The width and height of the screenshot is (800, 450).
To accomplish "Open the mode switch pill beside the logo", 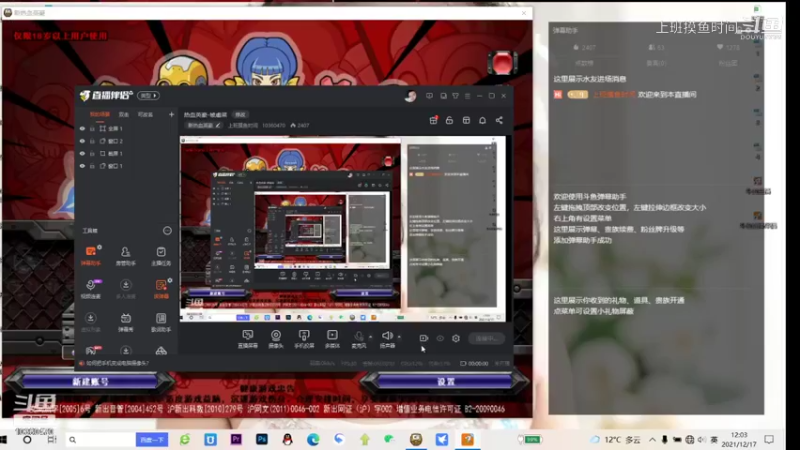I will click(x=148, y=95).
